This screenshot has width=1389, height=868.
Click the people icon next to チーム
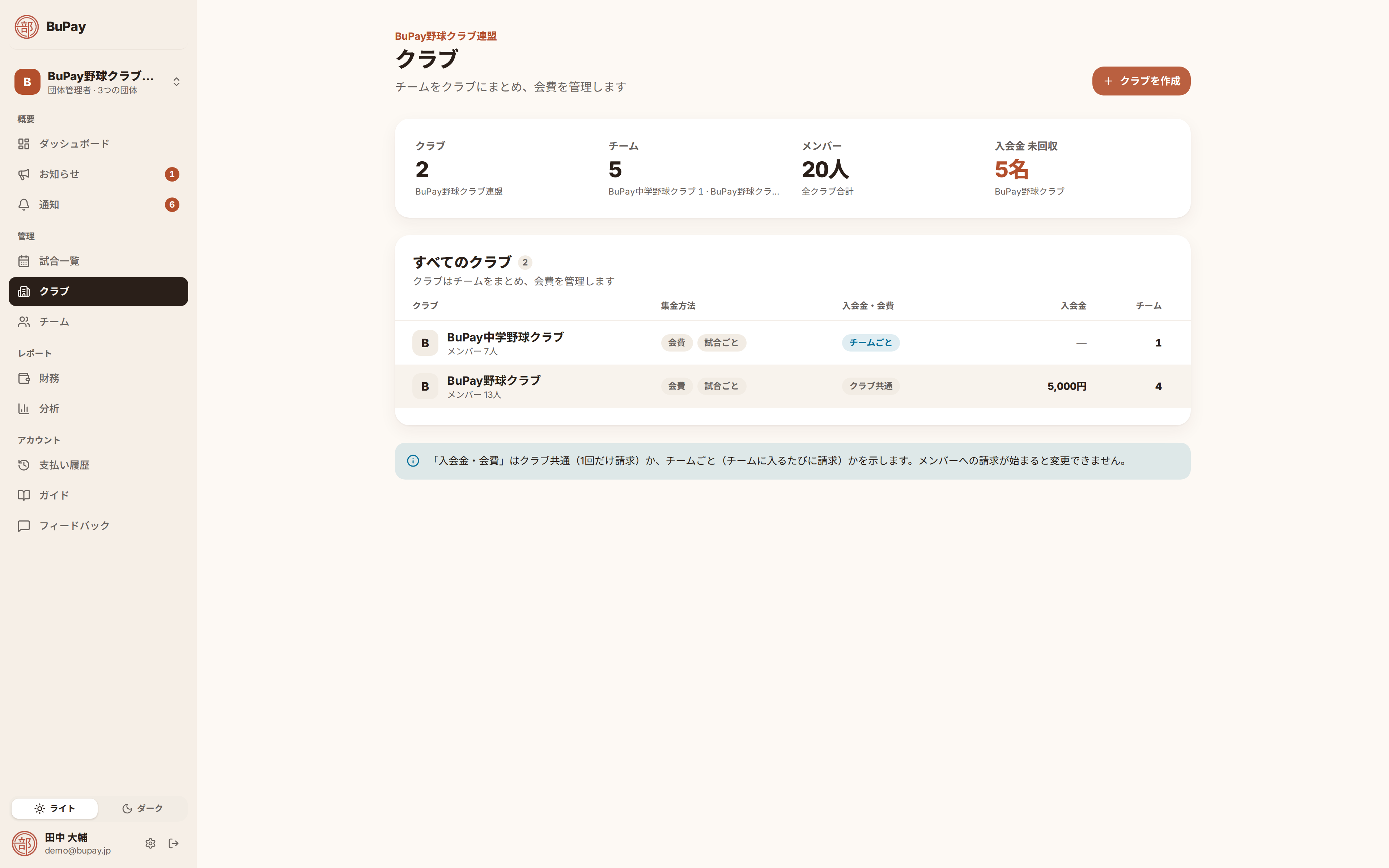pos(24,322)
